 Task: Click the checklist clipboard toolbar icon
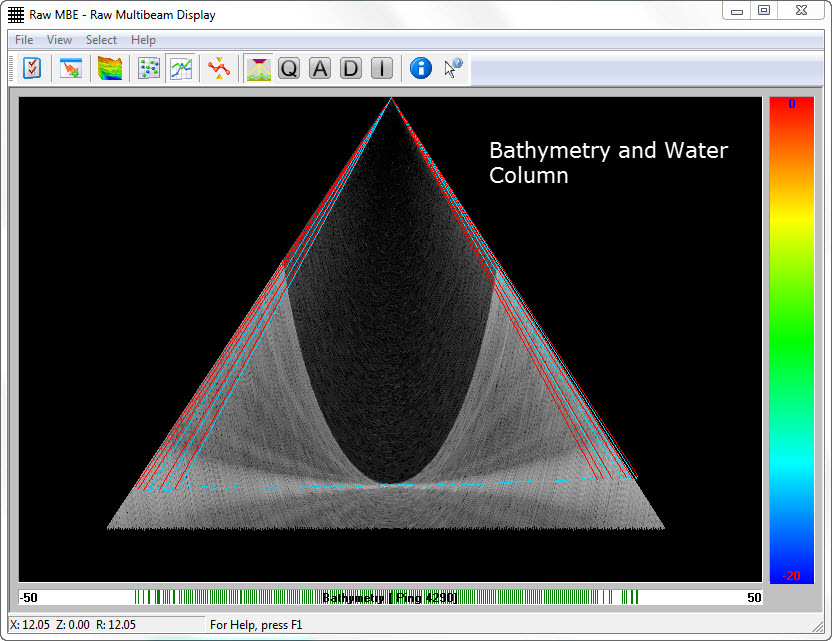(x=32, y=68)
